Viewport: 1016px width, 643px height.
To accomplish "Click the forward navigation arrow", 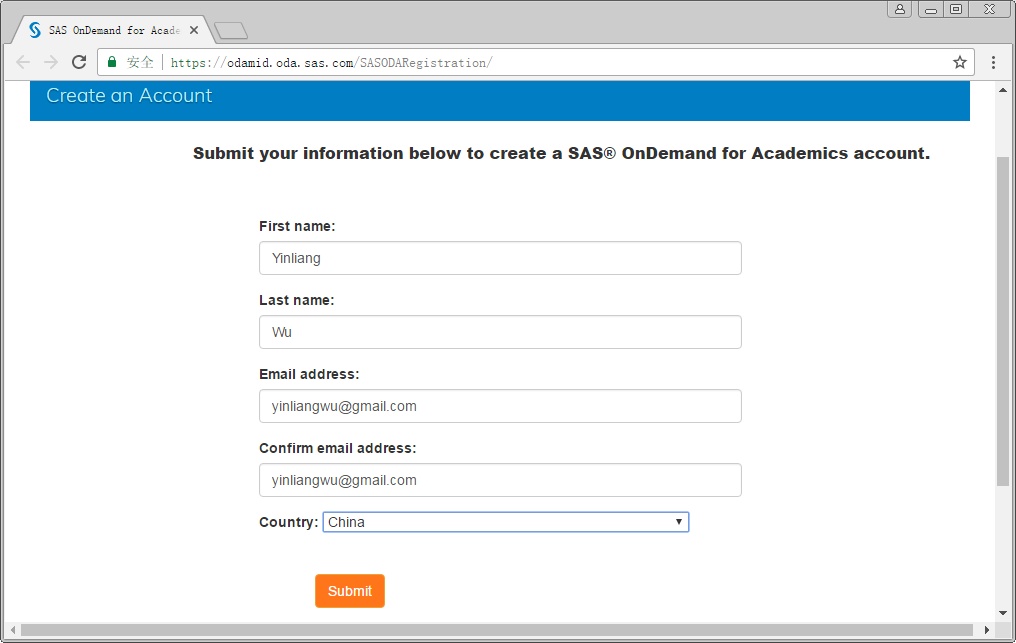I will [50, 61].
